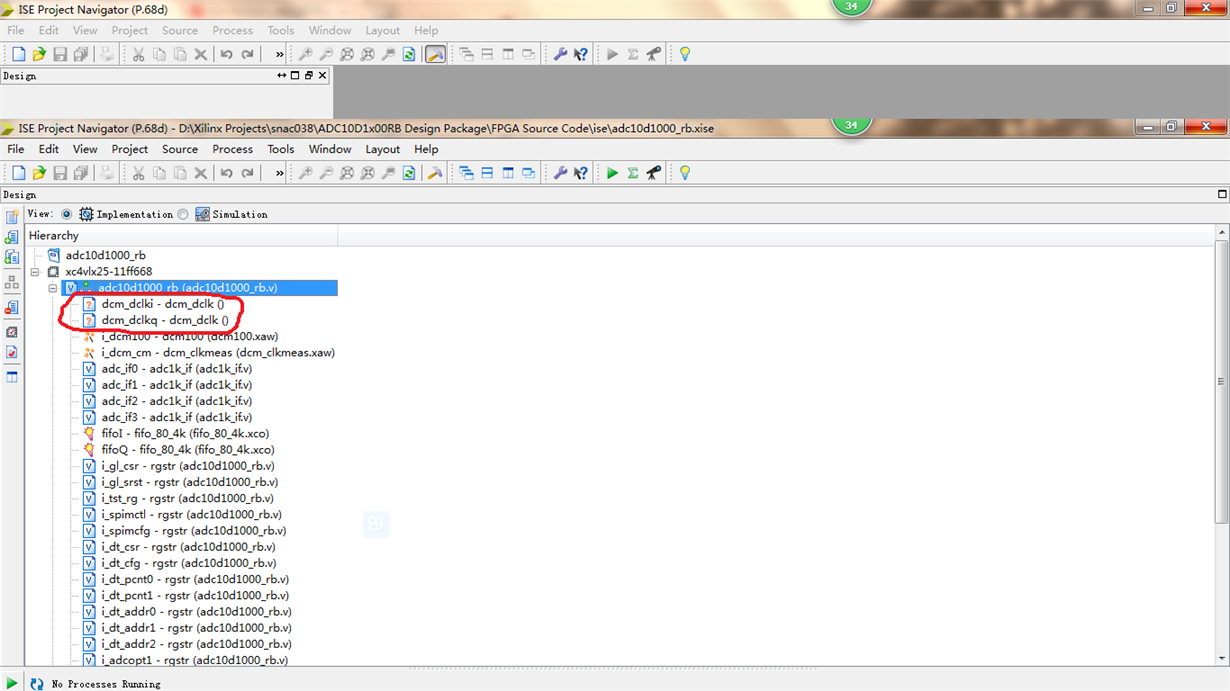Click Redo arrow in lower window toolbar
The width and height of the screenshot is (1230, 691).
pyautogui.click(x=248, y=173)
